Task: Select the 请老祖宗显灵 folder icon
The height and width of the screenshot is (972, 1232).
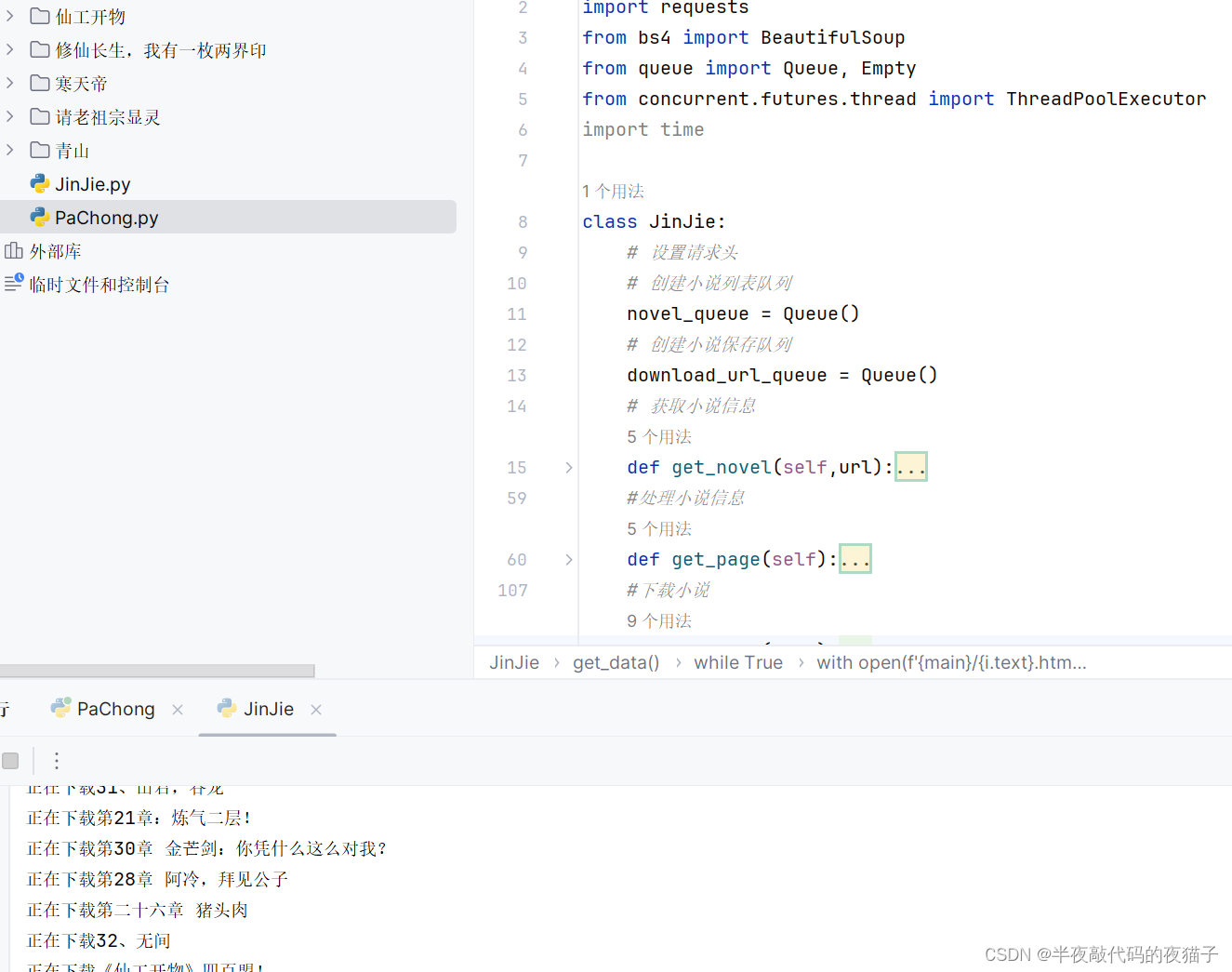Action: [x=40, y=116]
